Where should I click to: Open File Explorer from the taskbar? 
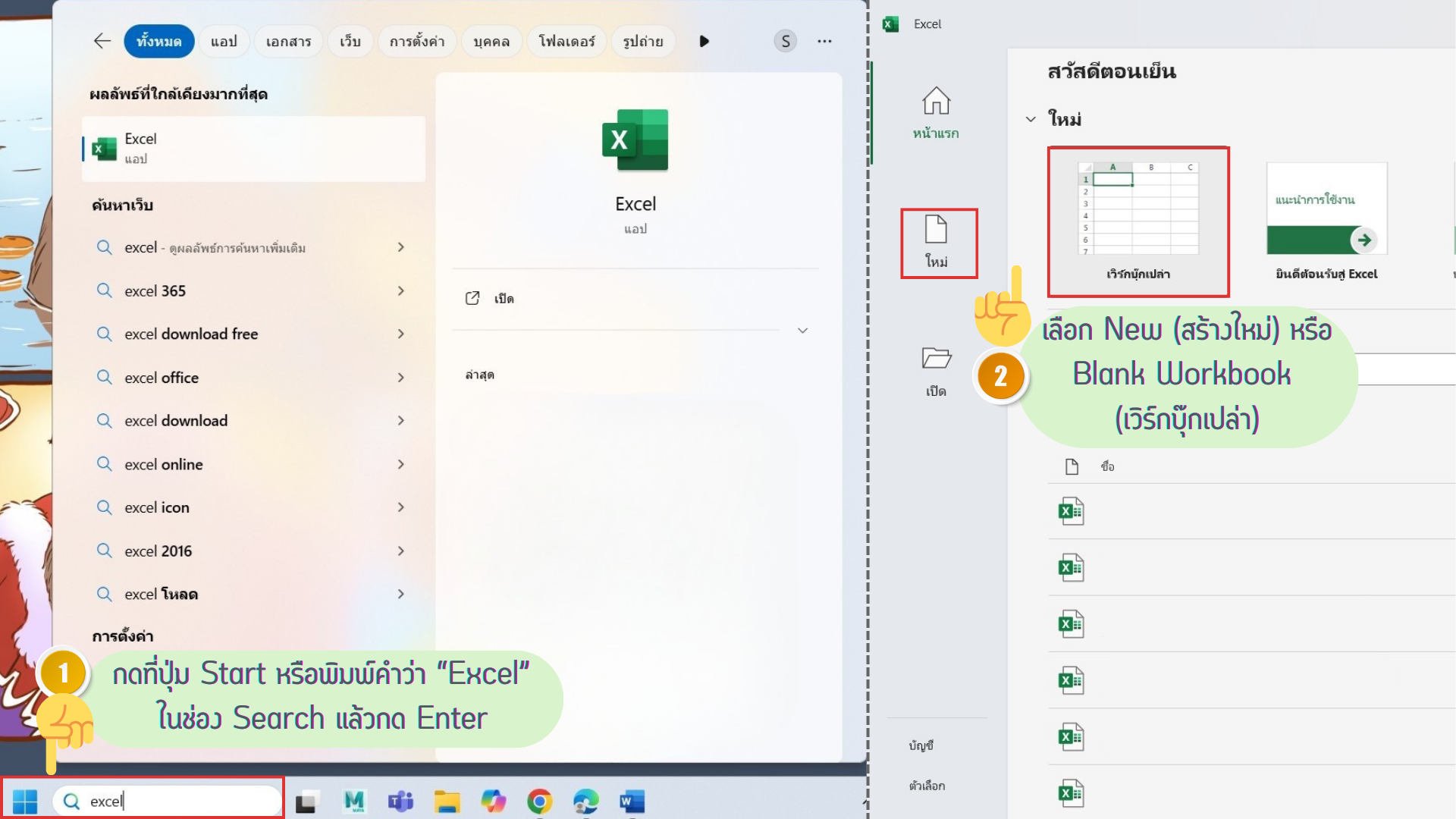click(447, 801)
